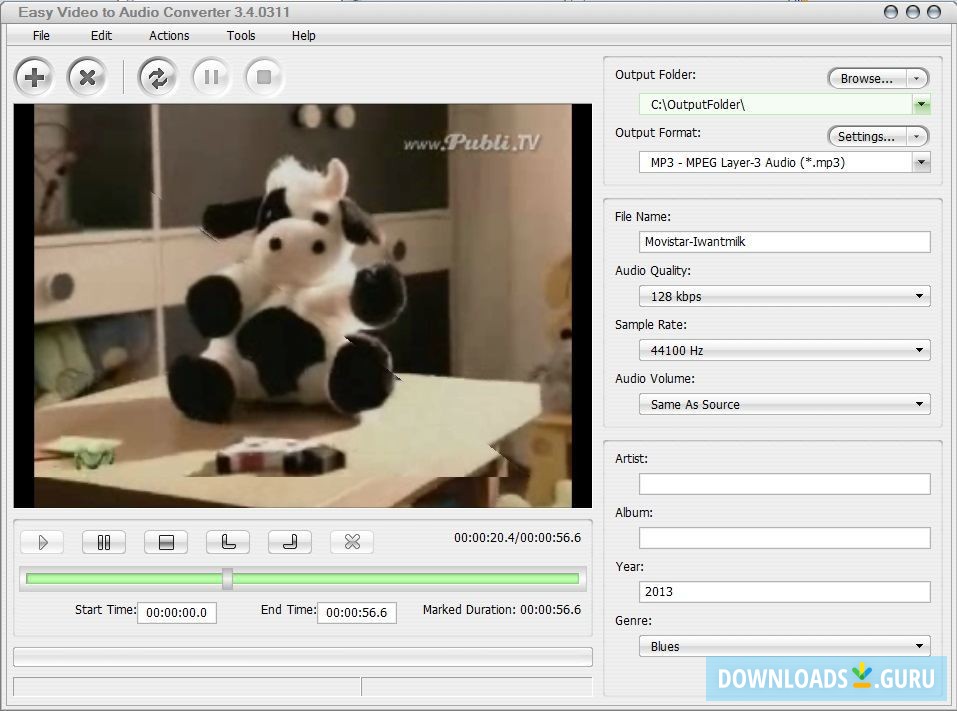Pause the video preview playback
The image size is (957, 711).
point(104,542)
